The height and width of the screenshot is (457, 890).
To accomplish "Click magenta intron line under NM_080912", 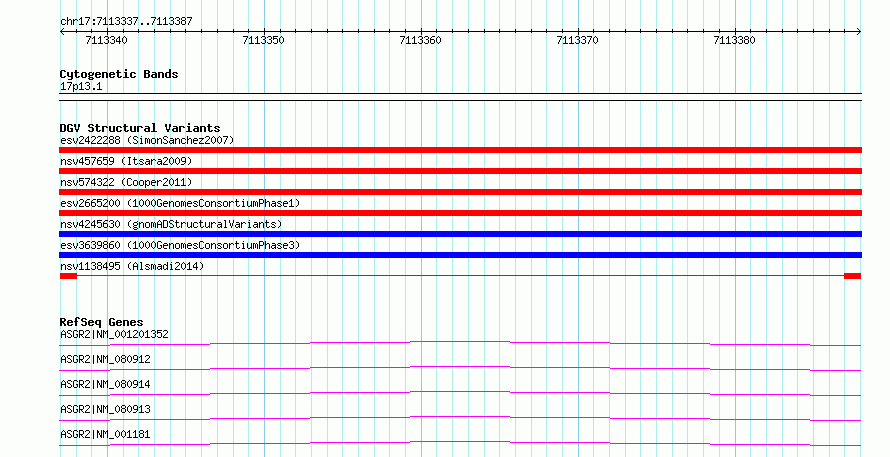I will pos(460,367).
